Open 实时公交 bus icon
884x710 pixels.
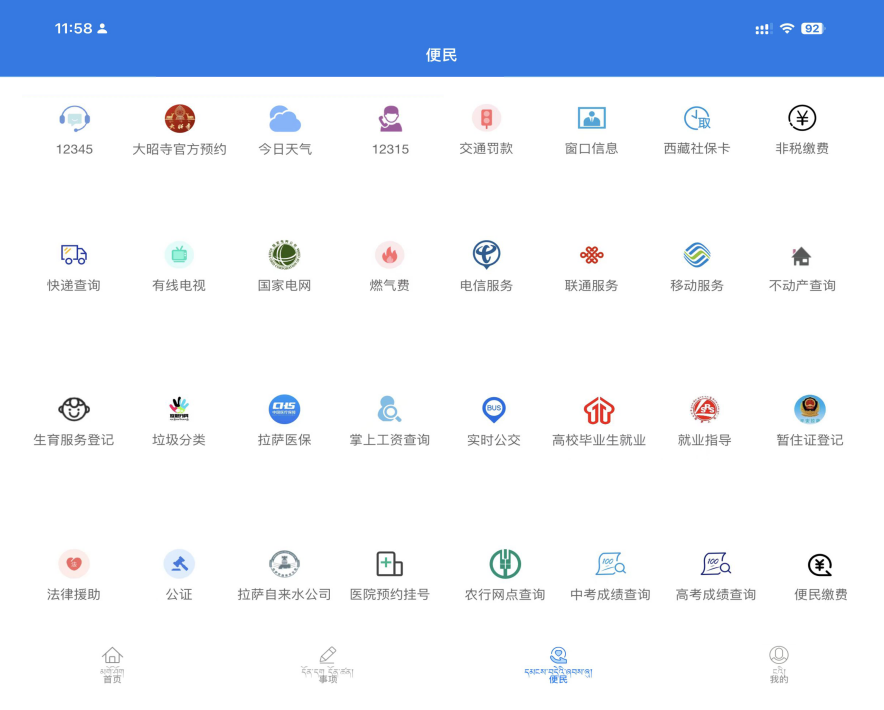[x=494, y=409]
